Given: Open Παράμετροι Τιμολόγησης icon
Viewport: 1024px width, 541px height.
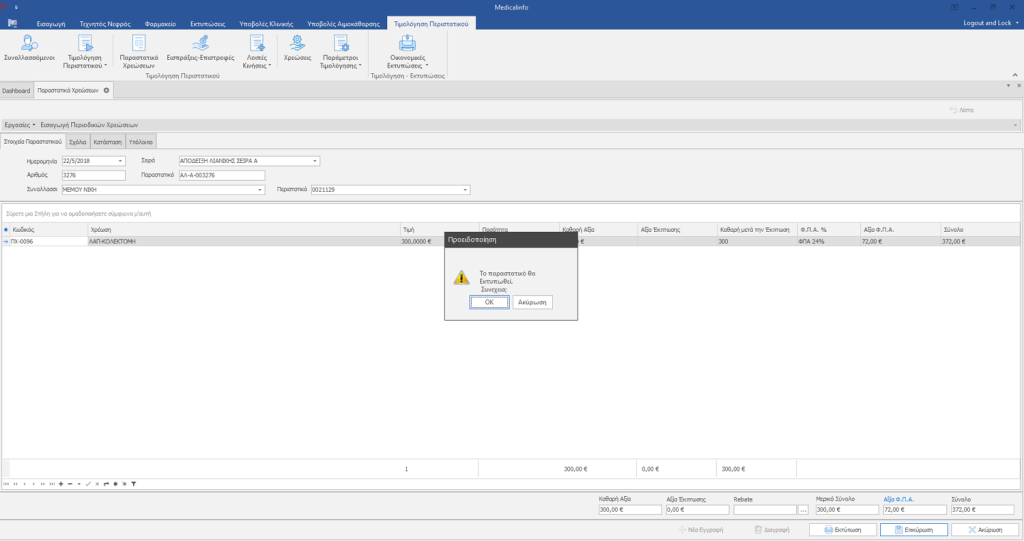Looking at the screenshot, I should [x=341, y=43].
